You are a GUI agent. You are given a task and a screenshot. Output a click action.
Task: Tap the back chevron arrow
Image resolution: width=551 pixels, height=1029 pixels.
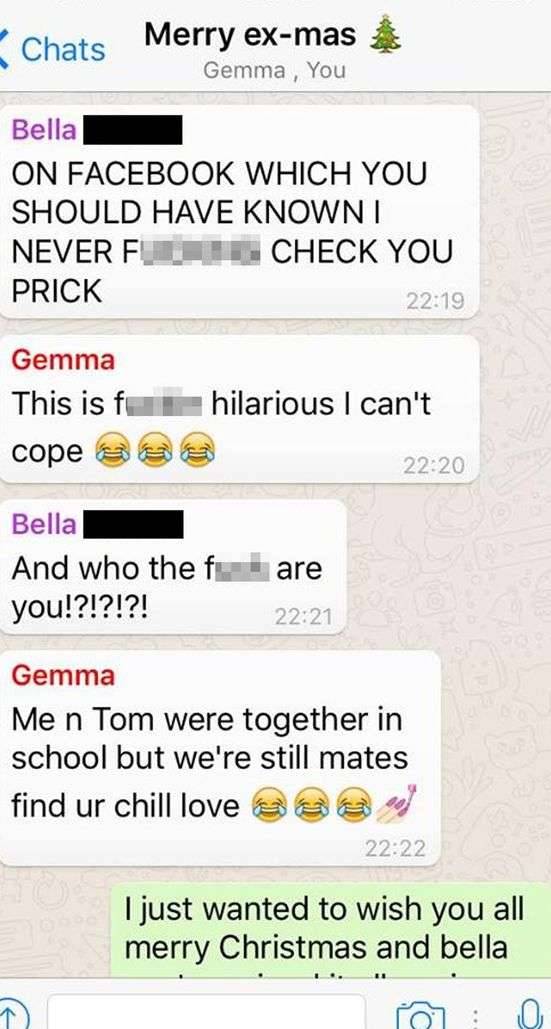[6, 49]
